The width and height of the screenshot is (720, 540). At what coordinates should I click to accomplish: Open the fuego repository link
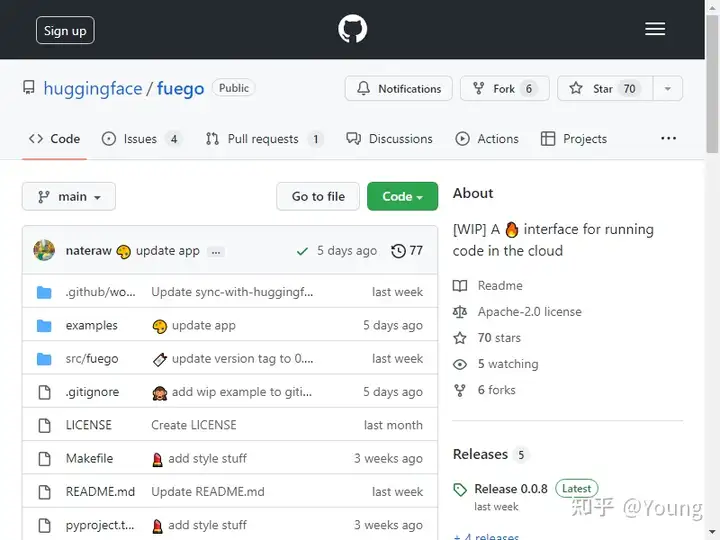[x=180, y=88]
